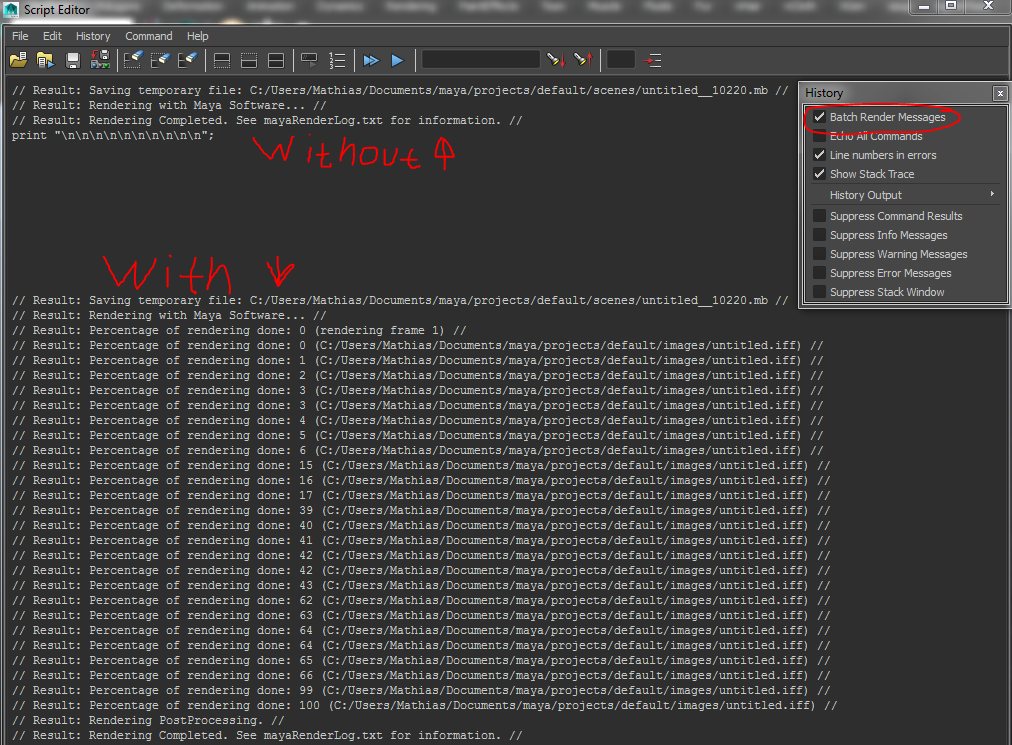Toggle the Show Line Numbers icon
Image resolution: width=1012 pixels, height=745 pixels.
click(337, 61)
